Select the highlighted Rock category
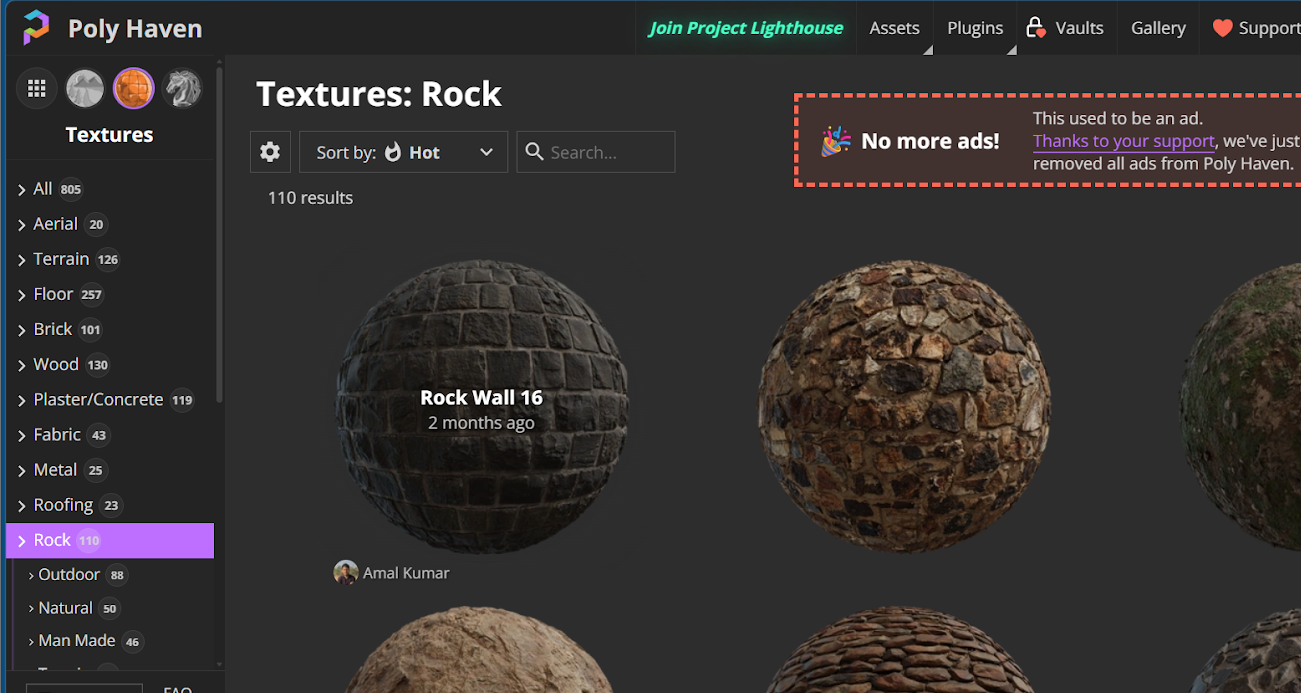The image size is (1301, 693). click(x=110, y=540)
